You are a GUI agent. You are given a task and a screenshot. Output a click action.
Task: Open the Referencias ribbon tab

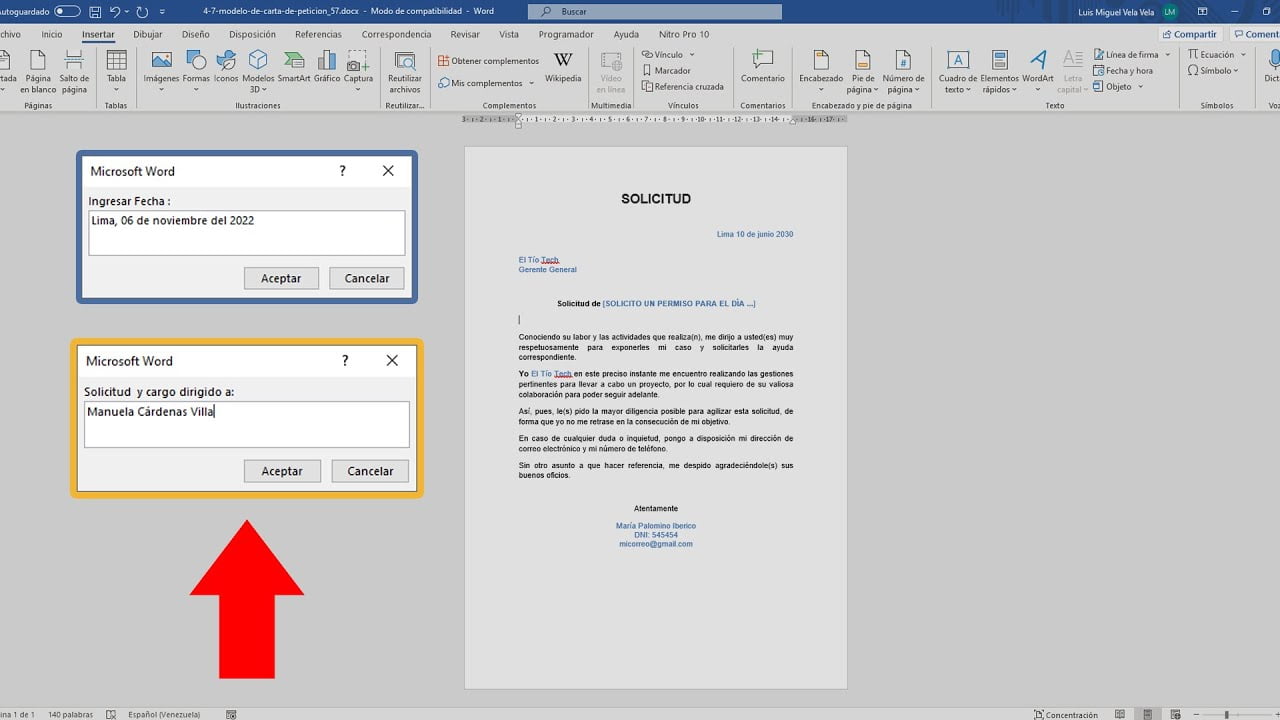(318, 34)
